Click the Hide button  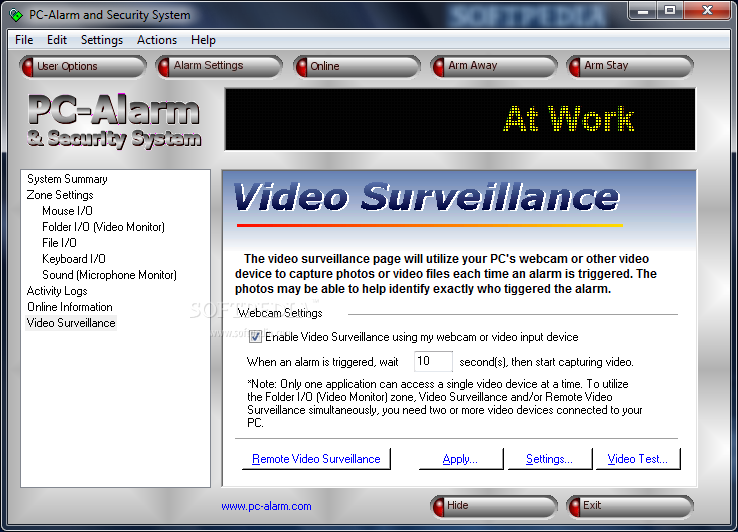(493, 507)
